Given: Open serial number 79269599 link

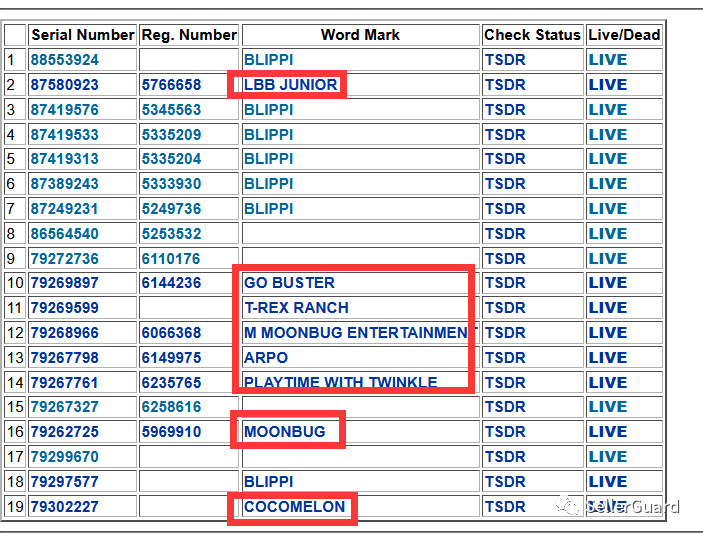Looking at the screenshot, I should click(65, 308).
